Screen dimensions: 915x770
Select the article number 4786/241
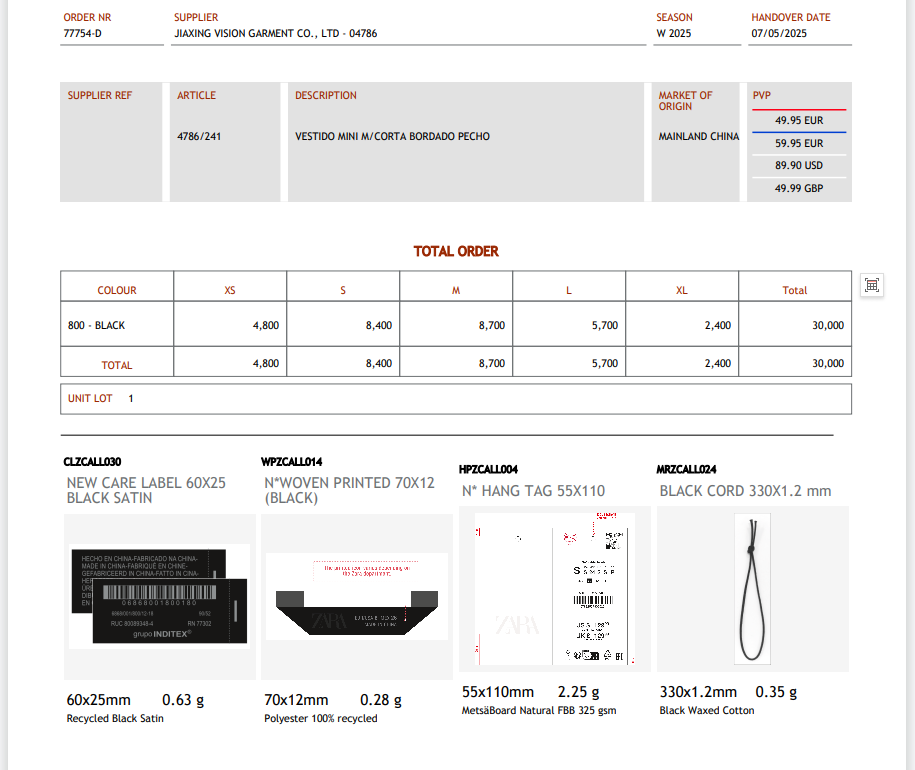[x=199, y=137]
